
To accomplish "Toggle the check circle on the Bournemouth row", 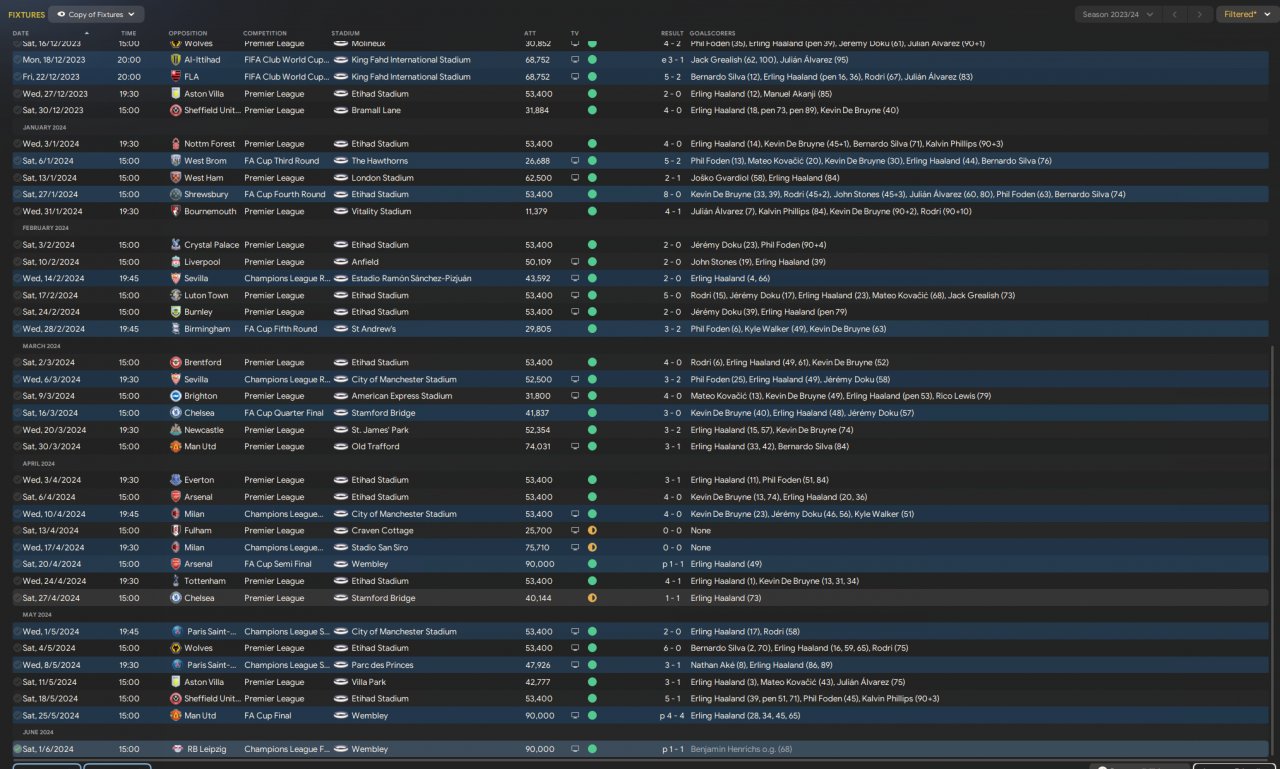I will point(17,212).
